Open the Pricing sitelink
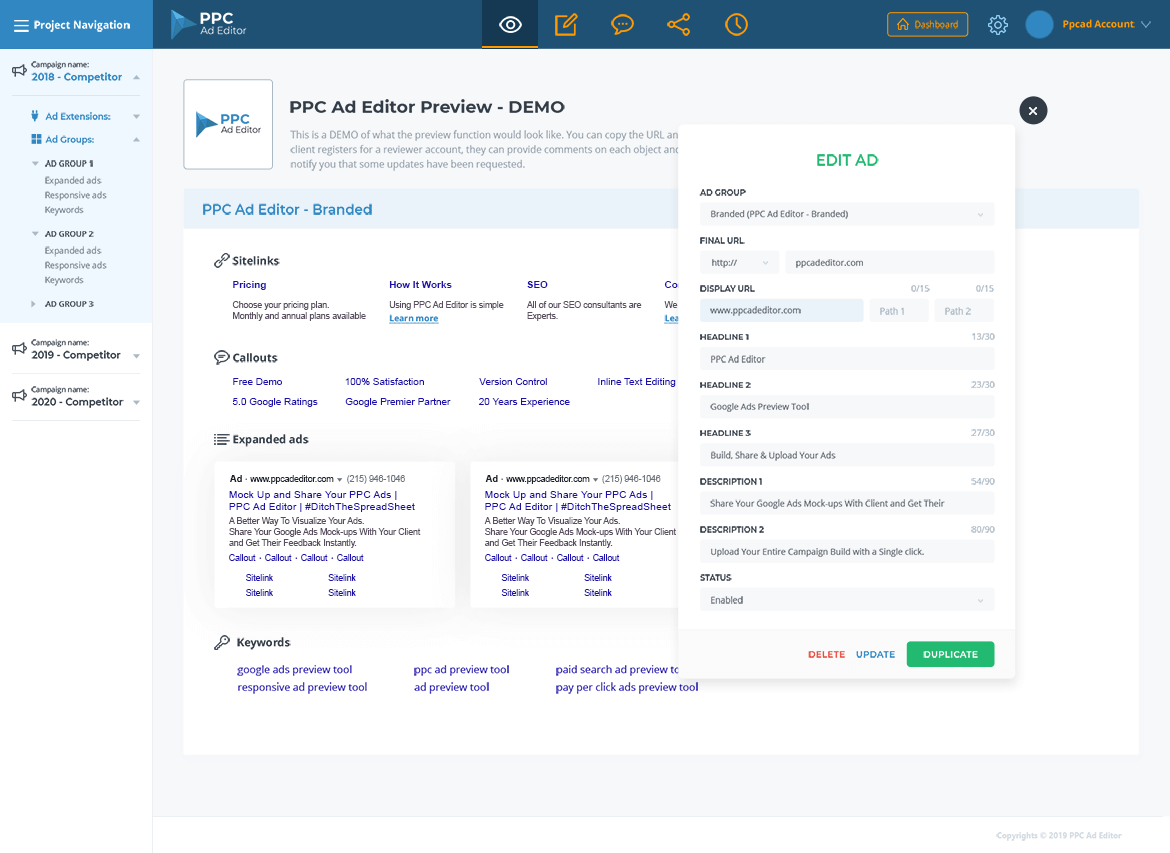Viewport: 1170px width, 853px height. pyautogui.click(x=249, y=285)
